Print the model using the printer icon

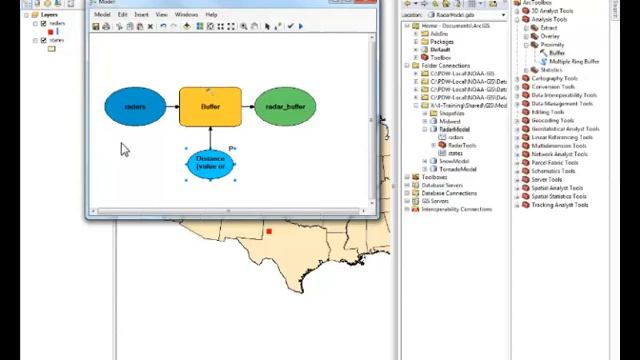106,27
